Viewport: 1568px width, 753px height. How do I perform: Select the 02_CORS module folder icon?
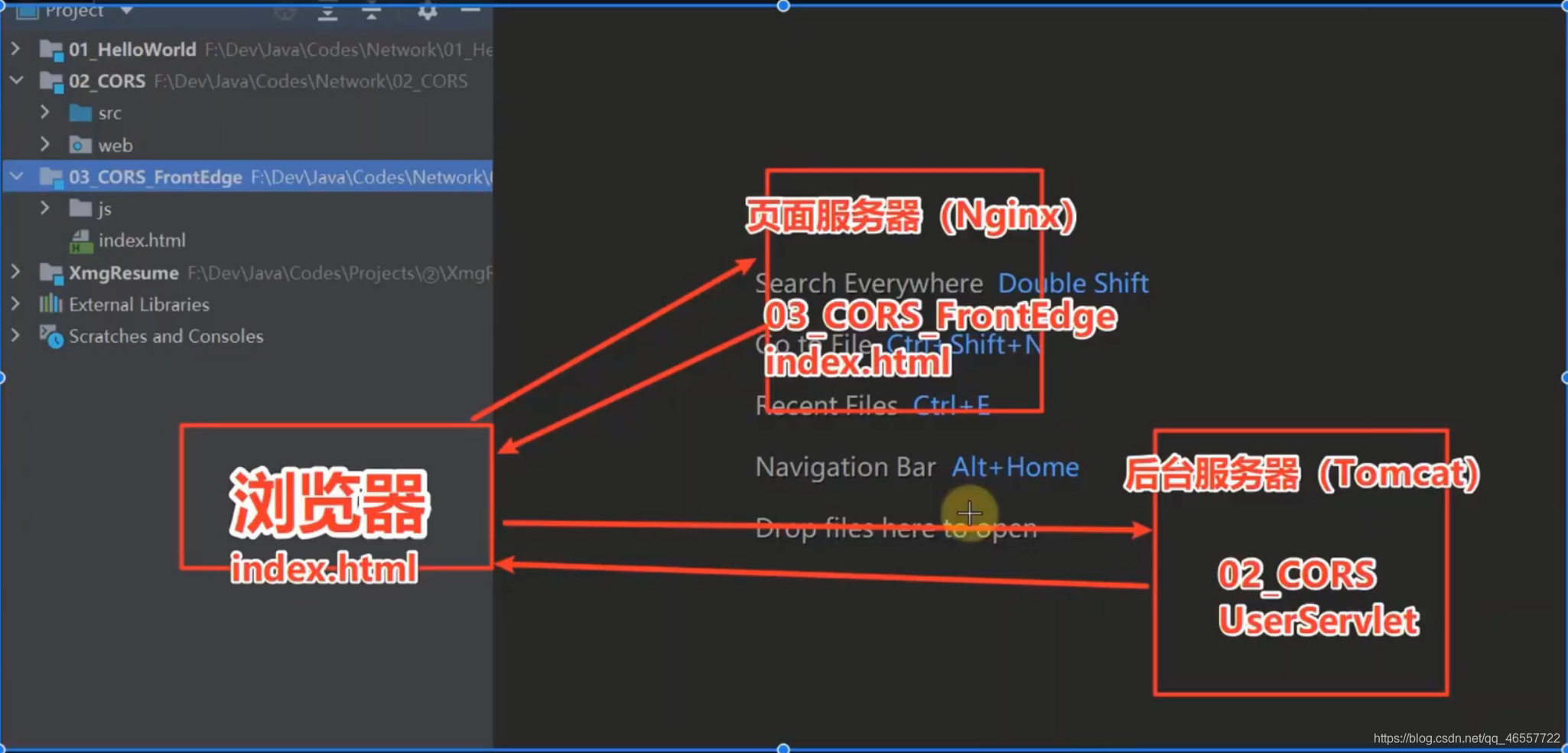point(51,81)
